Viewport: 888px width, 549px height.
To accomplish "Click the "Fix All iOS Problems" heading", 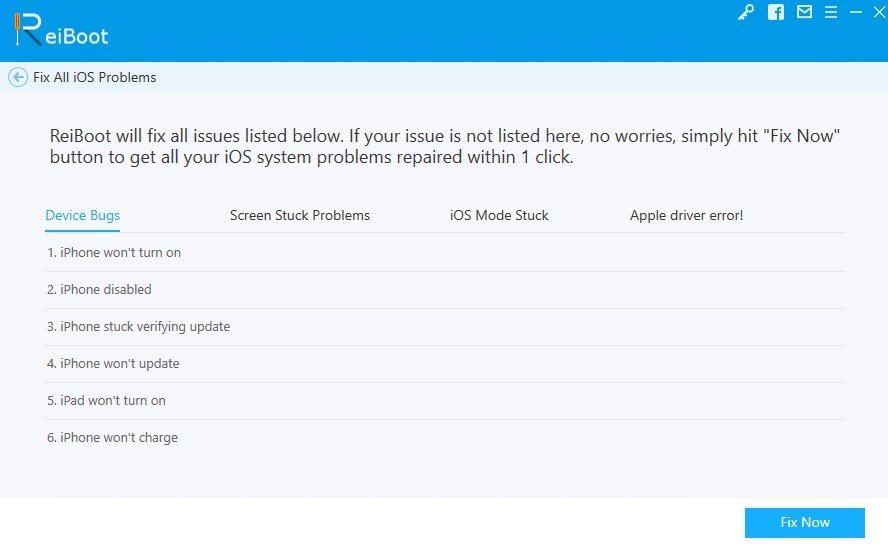I will pyautogui.click(x=95, y=77).
